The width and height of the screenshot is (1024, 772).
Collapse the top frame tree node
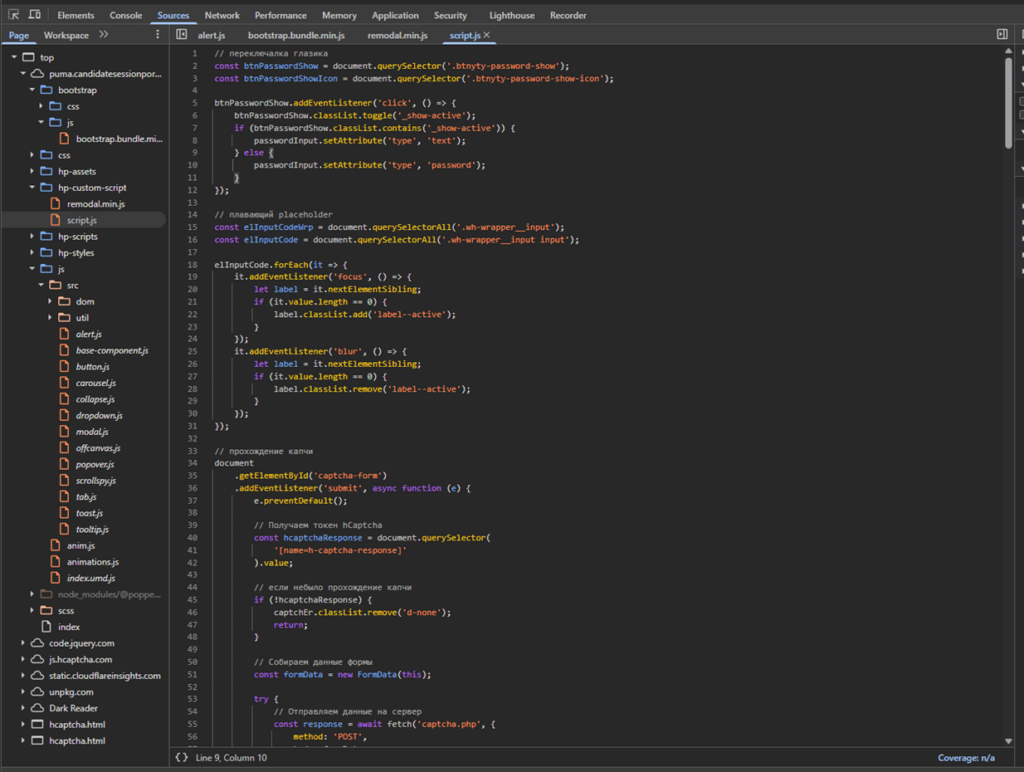click(14, 57)
